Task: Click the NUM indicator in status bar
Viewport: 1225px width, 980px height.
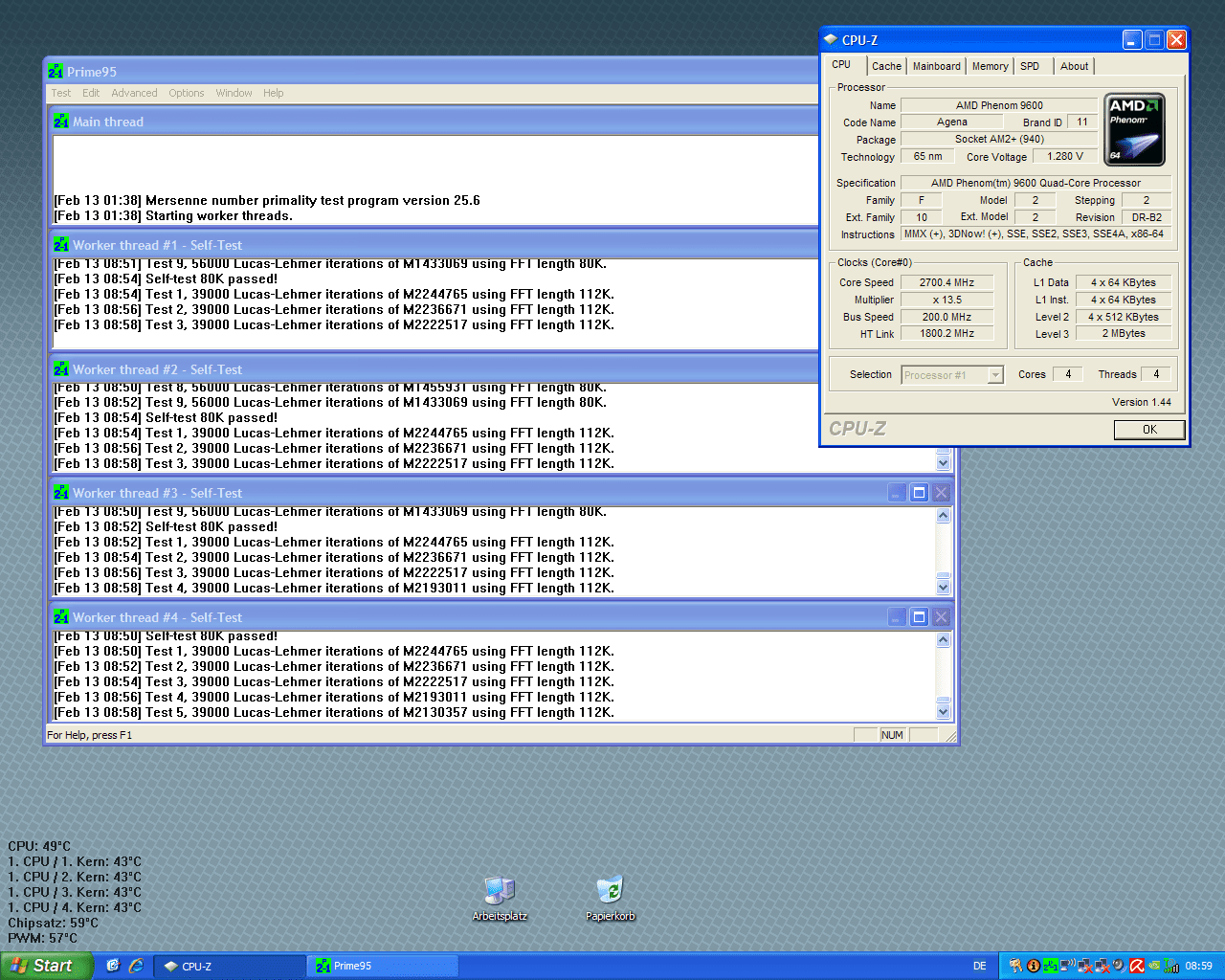Action: click(892, 735)
